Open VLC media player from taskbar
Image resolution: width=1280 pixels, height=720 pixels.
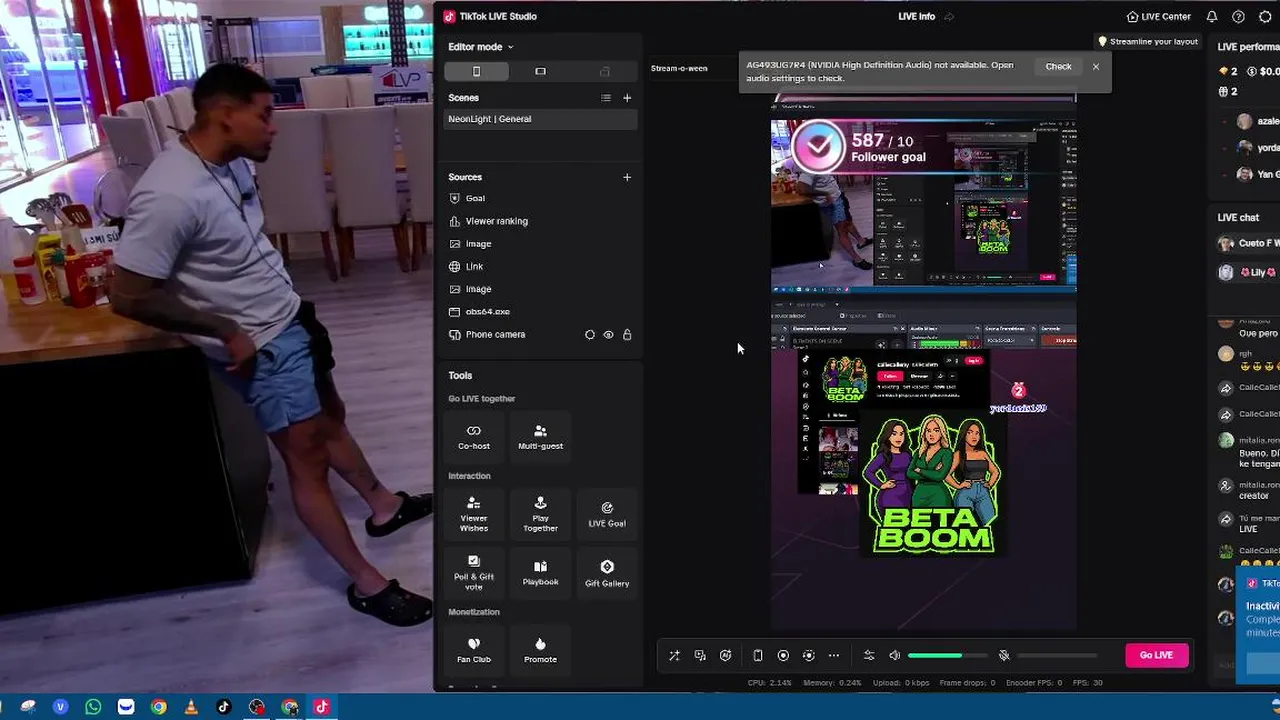click(x=191, y=707)
